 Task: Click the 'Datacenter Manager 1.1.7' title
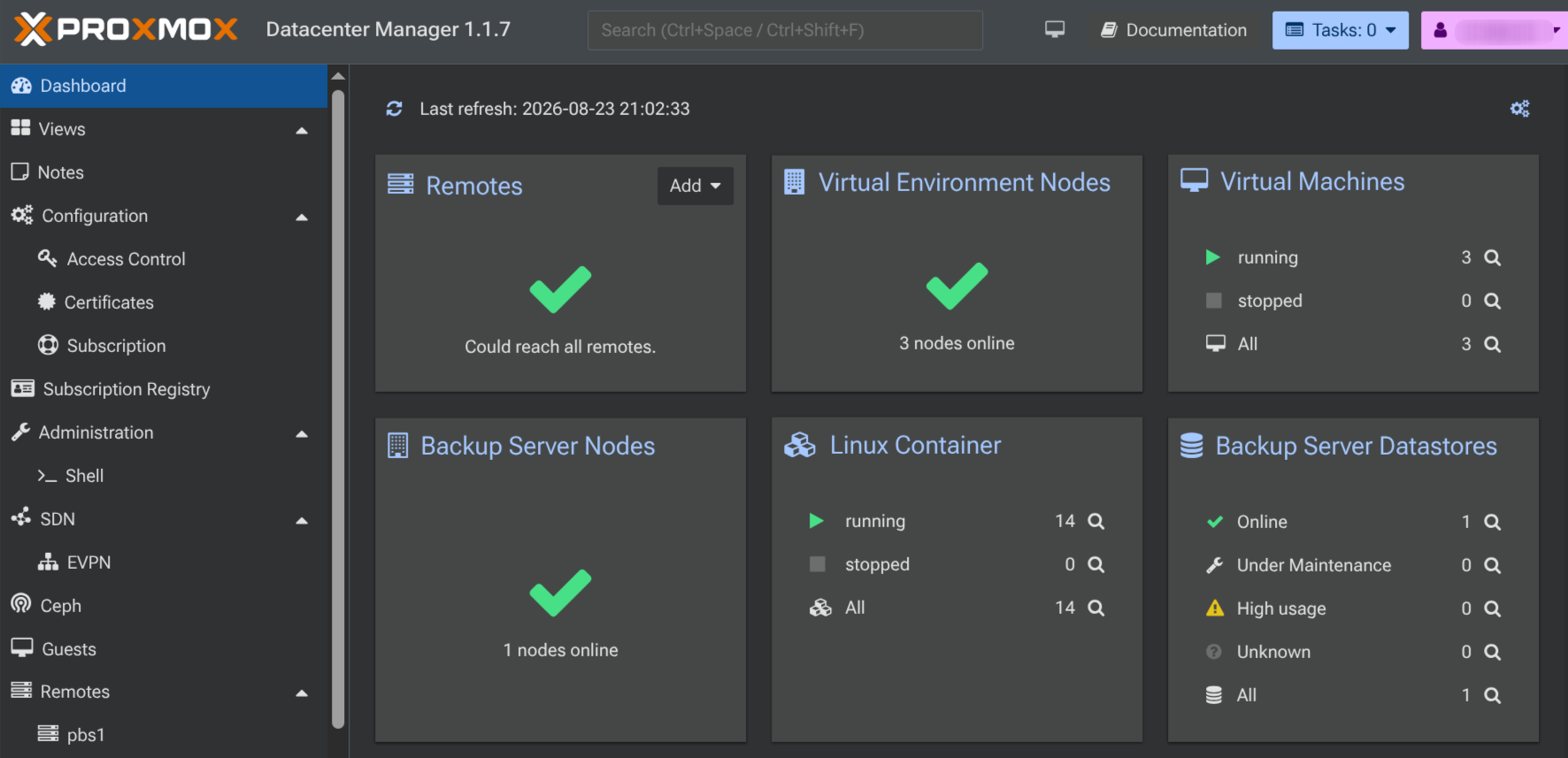(x=388, y=29)
